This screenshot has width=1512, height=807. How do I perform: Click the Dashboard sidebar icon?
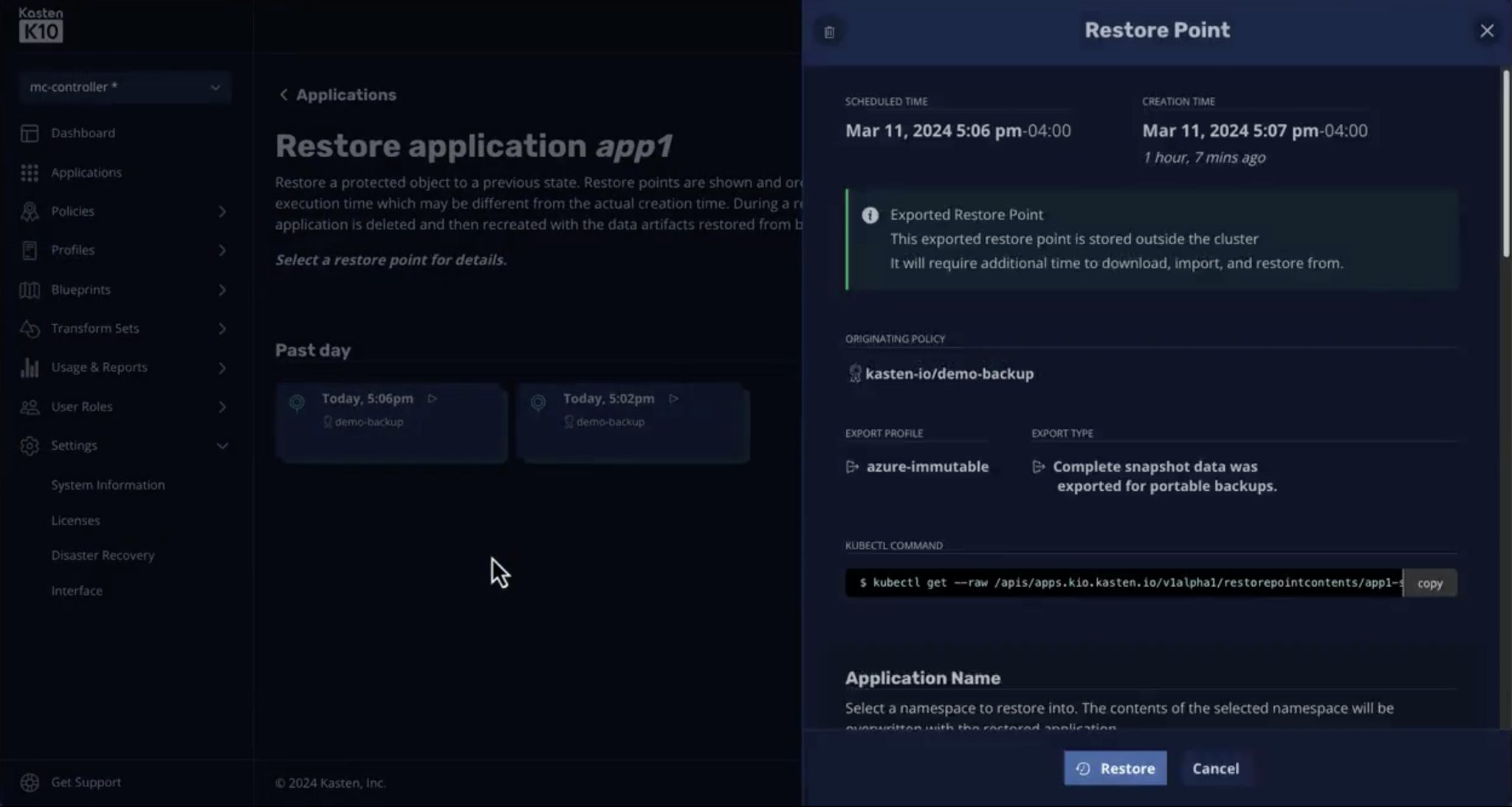[30, 133]
